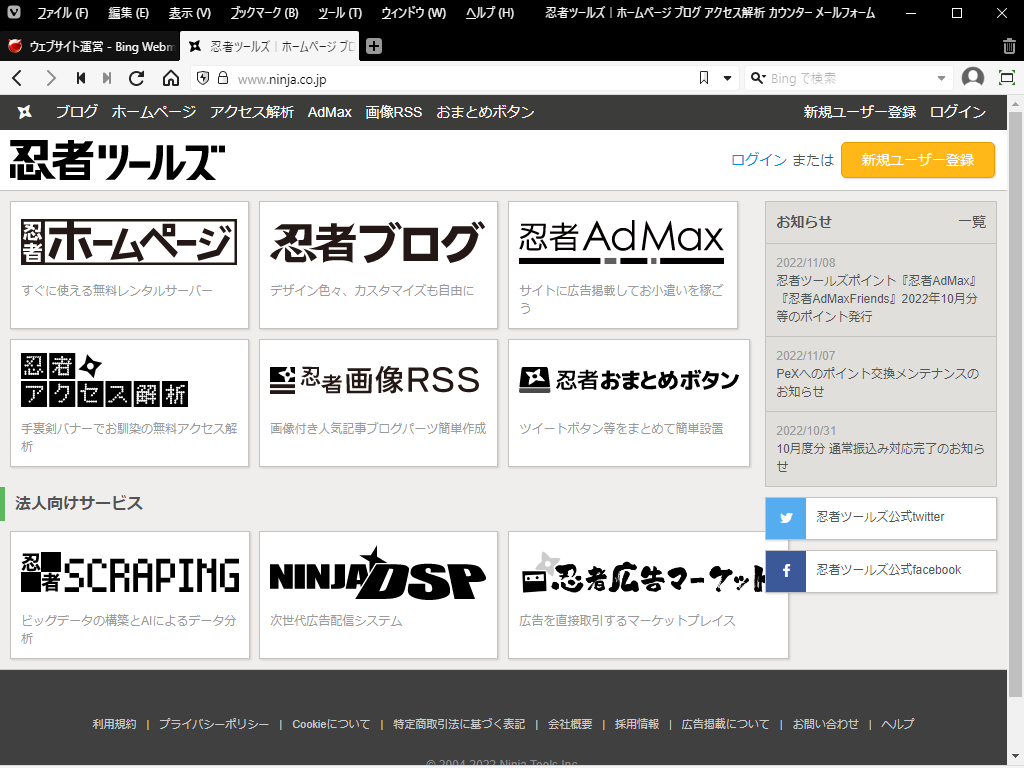Switch to the Bing Webmaster tab
This screenshot has width=1024, height=768.
pos(90,46)
